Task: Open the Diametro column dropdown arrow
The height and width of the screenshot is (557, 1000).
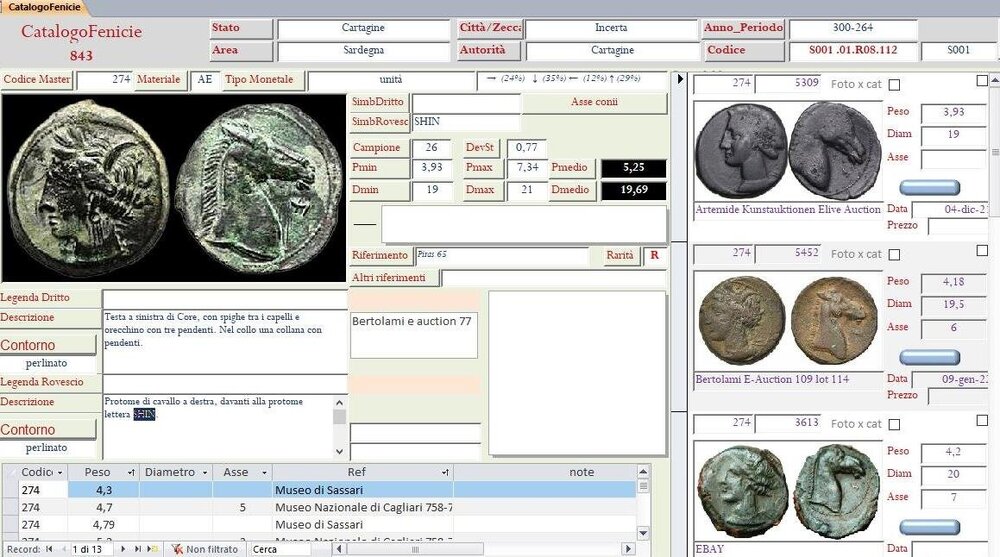Action: pyautogui.click(x=207, y=472)
